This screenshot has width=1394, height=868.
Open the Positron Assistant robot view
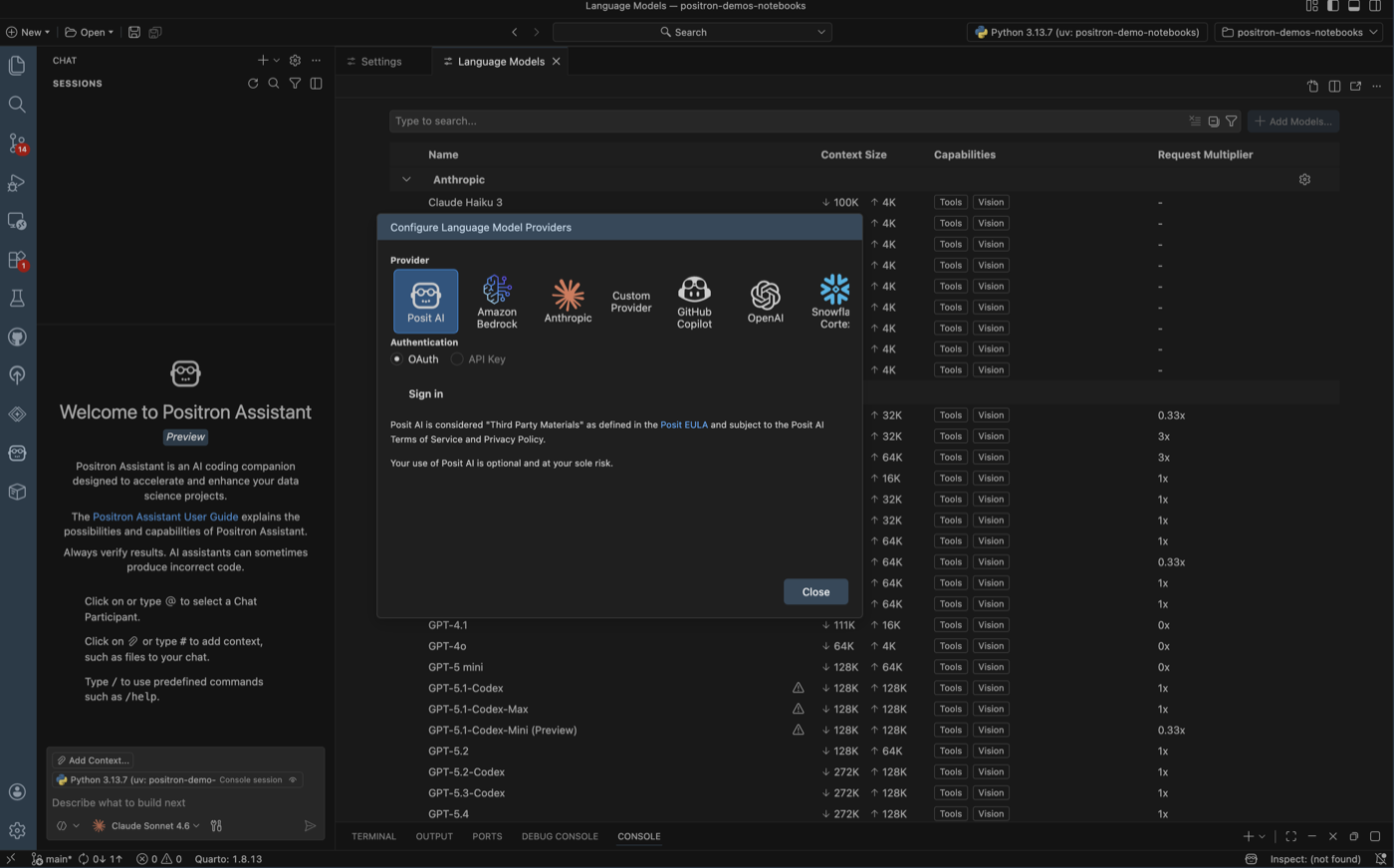pos(17,453)
